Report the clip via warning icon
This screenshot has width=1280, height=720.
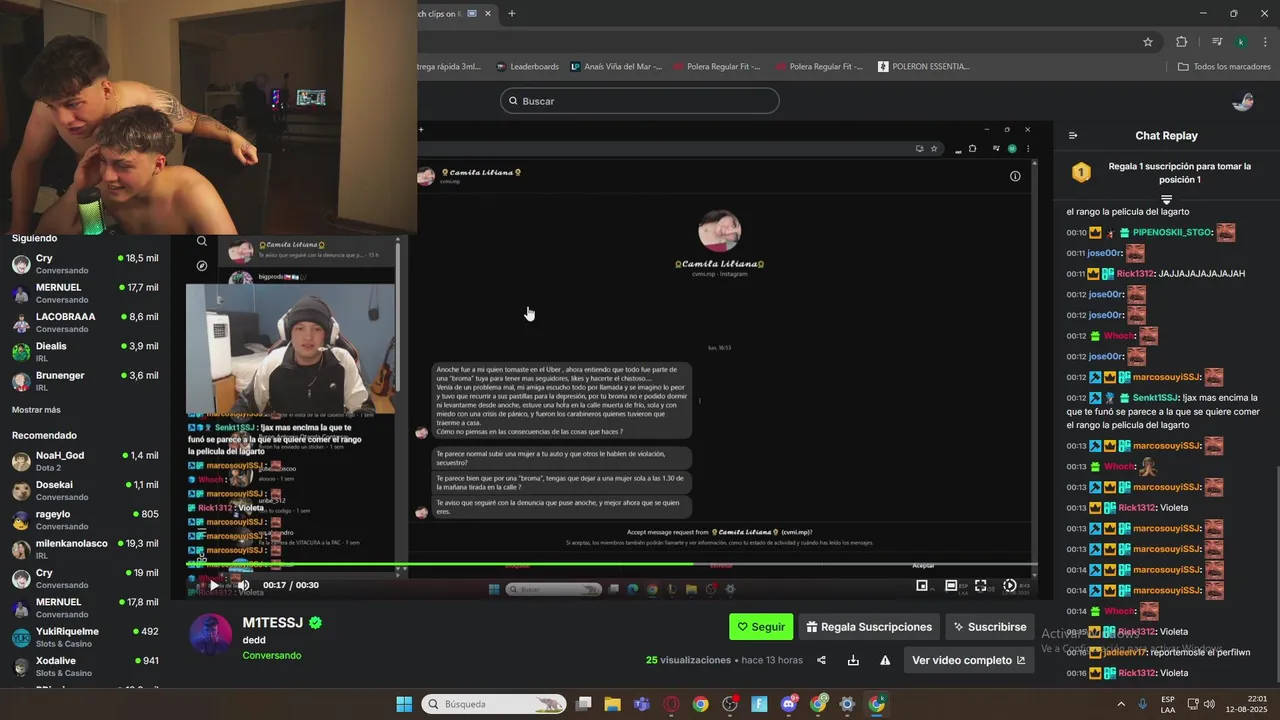coord(885,660)
